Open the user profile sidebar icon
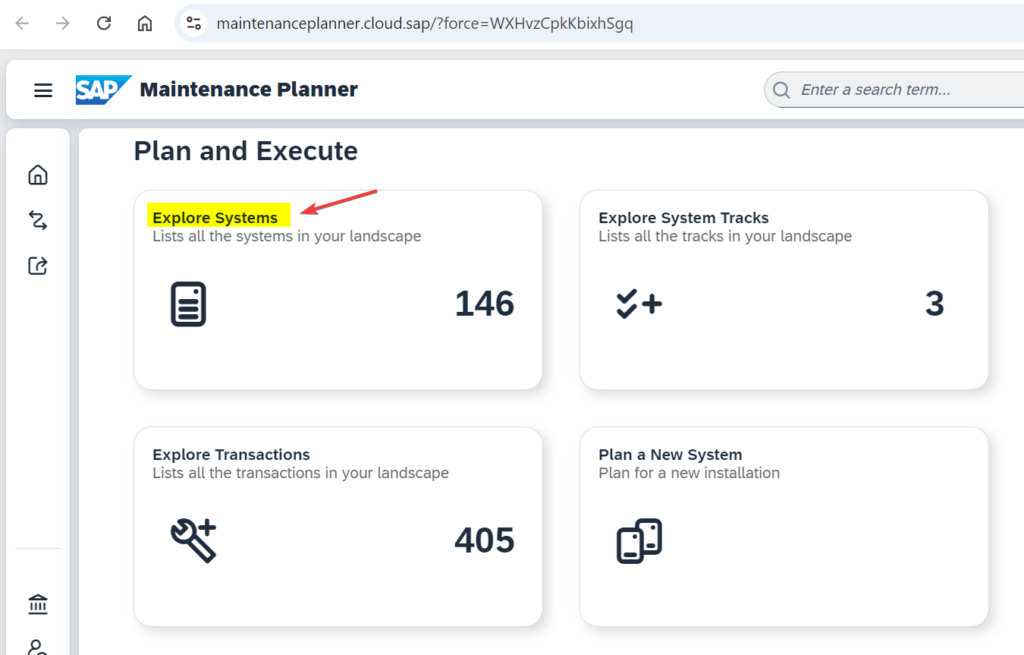The height and width of the screenshot is (655, 1024). click(x=38, y=647)
